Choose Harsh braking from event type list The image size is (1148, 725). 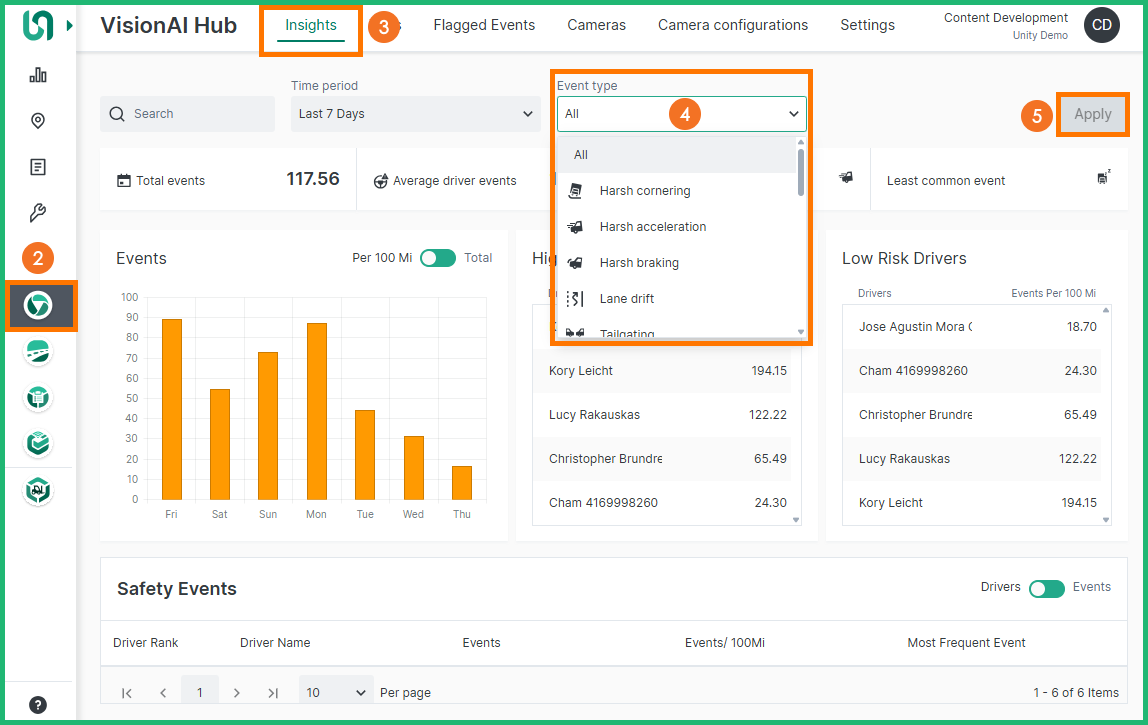tap(638, 263)
